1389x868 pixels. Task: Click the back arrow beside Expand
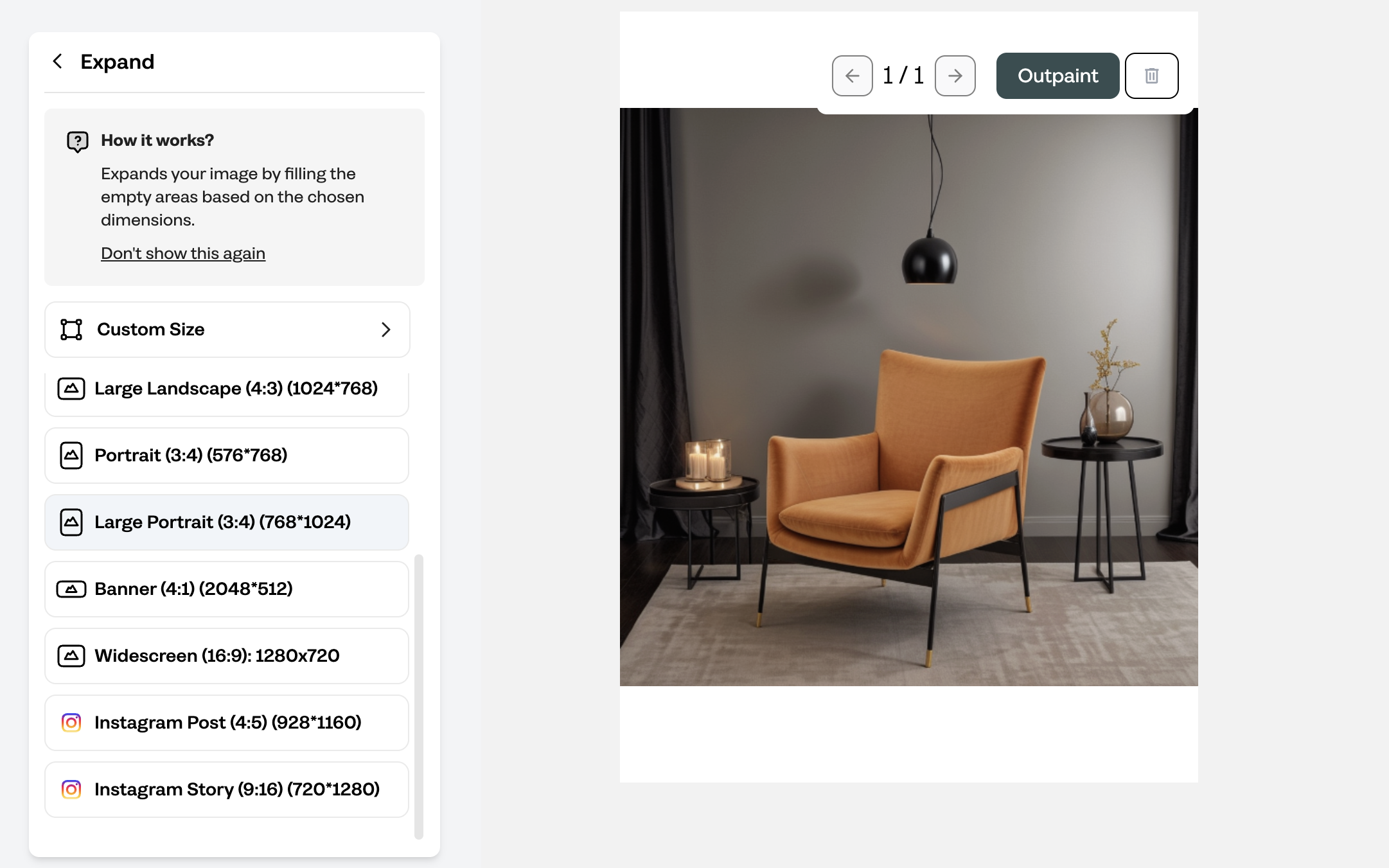(x=58, y=62)
